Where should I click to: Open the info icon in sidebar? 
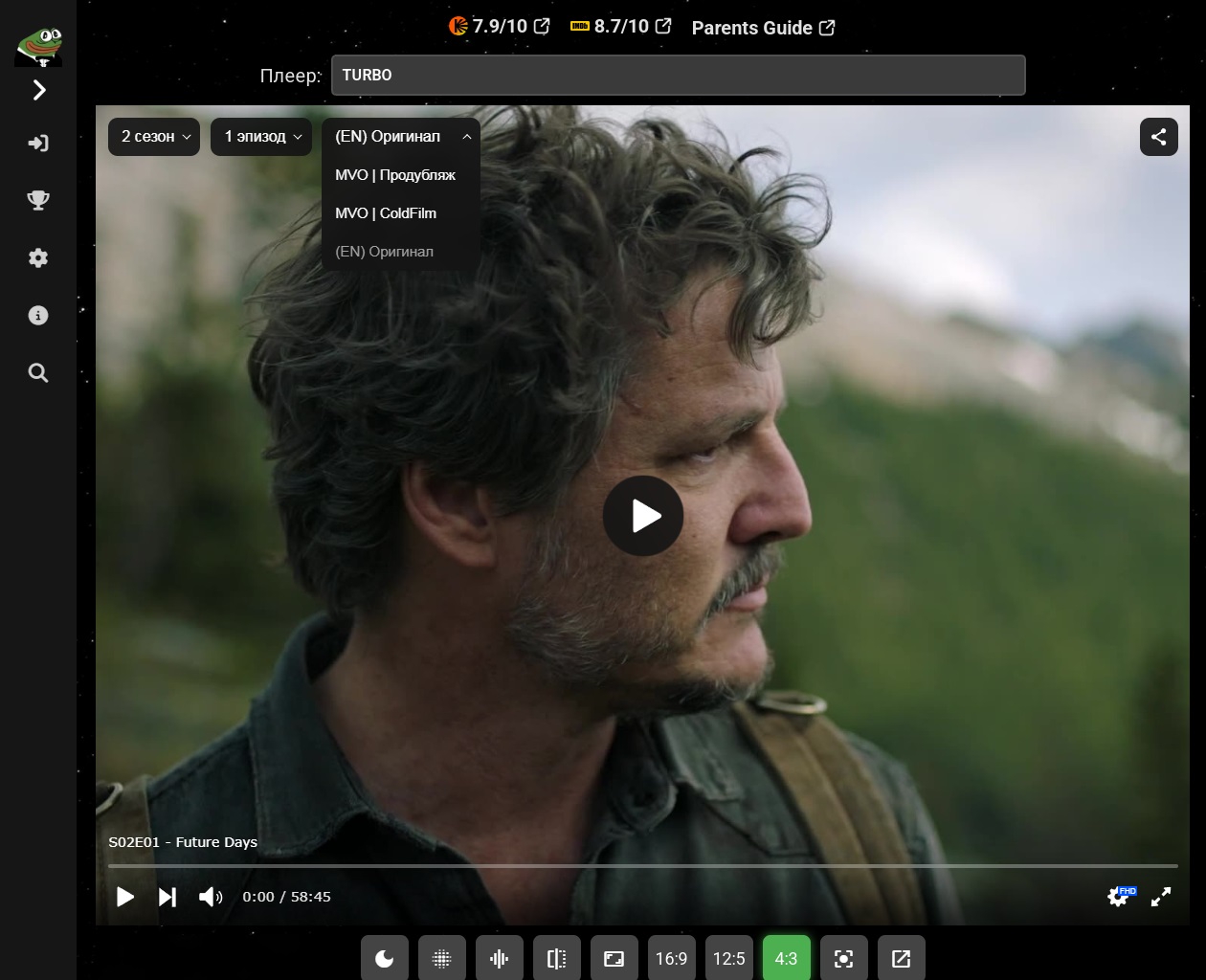coord(38,315)
